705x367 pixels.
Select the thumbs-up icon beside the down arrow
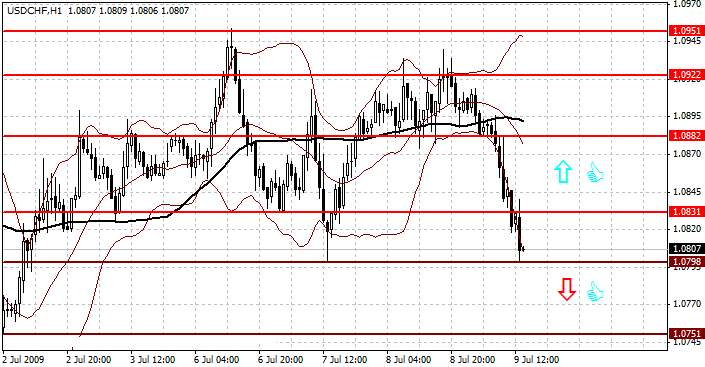tap(595, 291)
